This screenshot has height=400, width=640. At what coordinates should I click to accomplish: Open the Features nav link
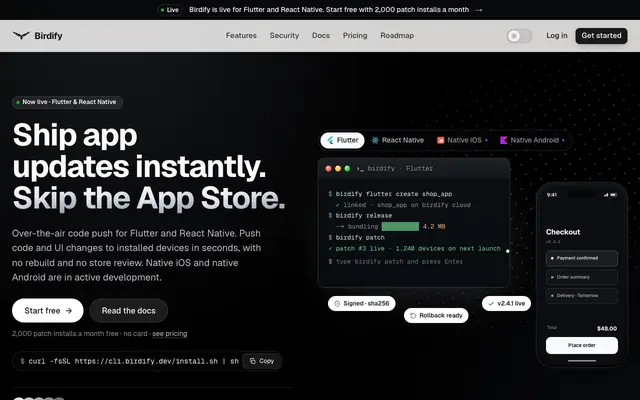point(241,36)
